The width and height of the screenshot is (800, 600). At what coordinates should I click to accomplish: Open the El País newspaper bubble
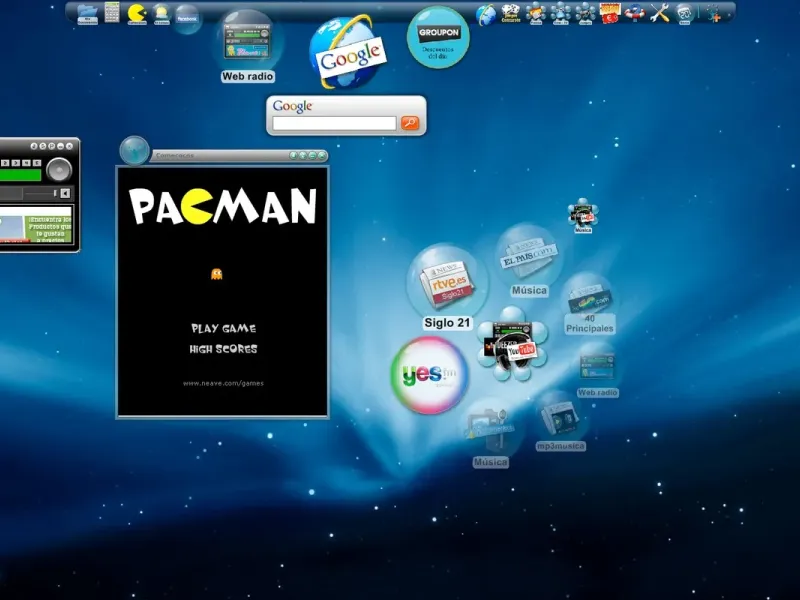point(529,255)
